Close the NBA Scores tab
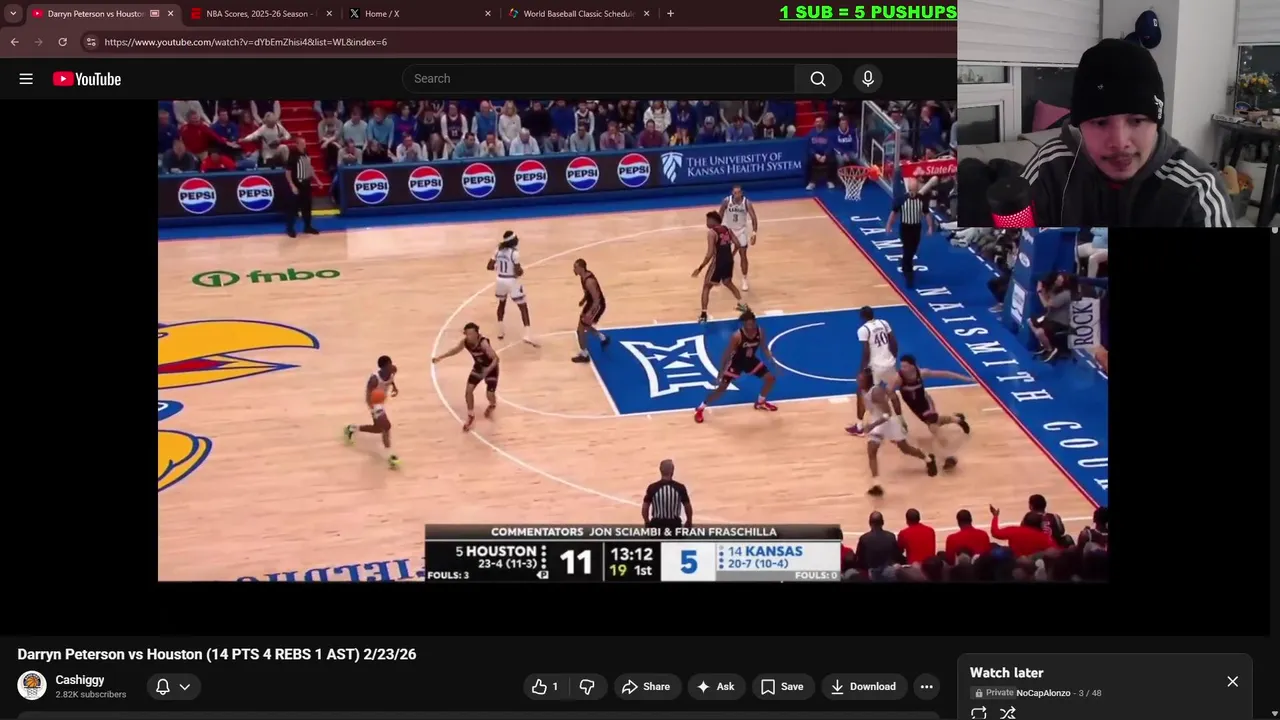Screen dimensions: 1280x720 (x=329, y=14)
